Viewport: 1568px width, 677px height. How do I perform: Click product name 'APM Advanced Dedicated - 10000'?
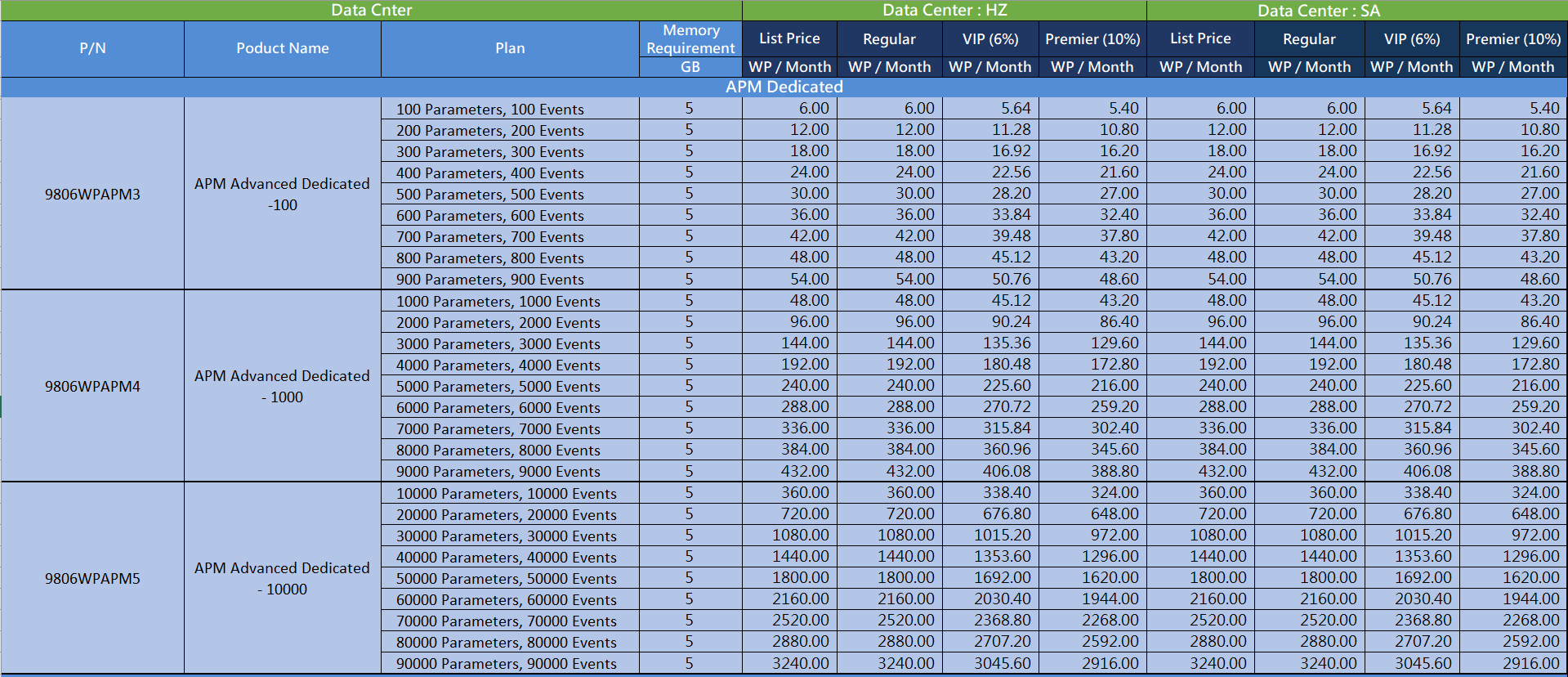coord(283,578)
